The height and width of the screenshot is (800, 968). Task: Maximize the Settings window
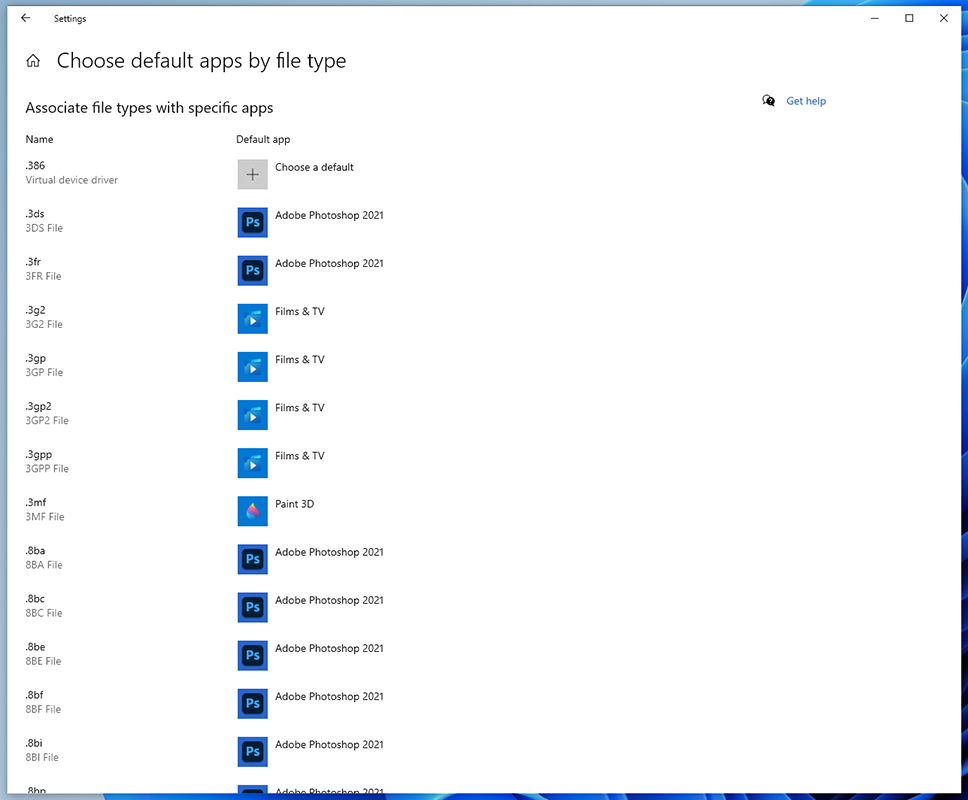point(909,18)
